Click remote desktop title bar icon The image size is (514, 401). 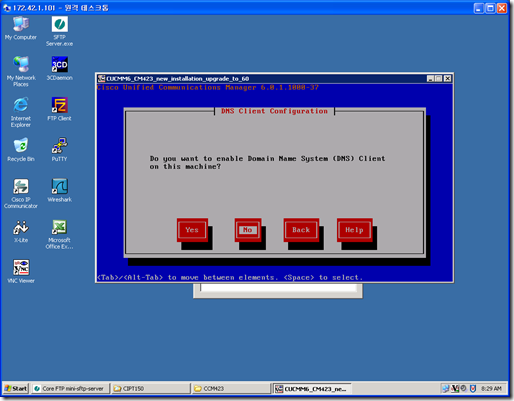pos(7,8)
